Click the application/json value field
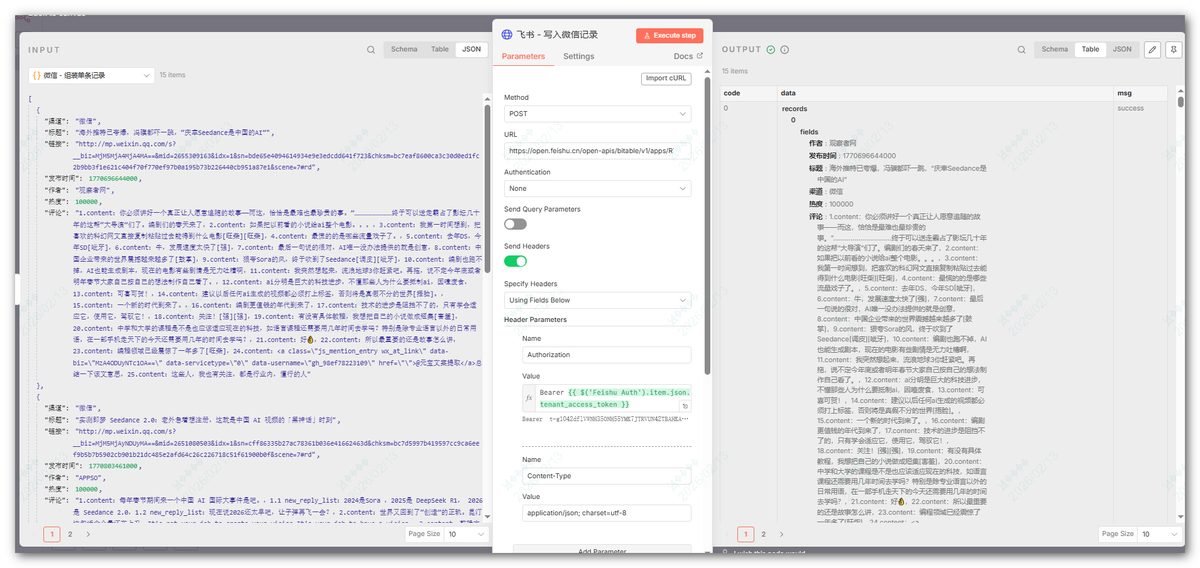This screenshot has width=1200, height=568. 606,513
